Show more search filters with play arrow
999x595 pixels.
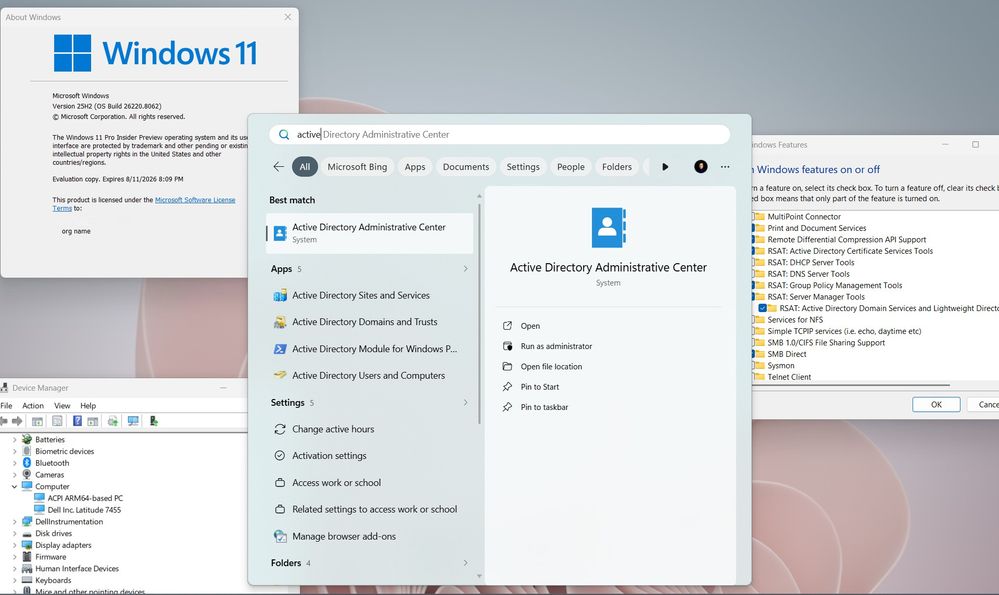pyautogui.click(x=665, y=167)
